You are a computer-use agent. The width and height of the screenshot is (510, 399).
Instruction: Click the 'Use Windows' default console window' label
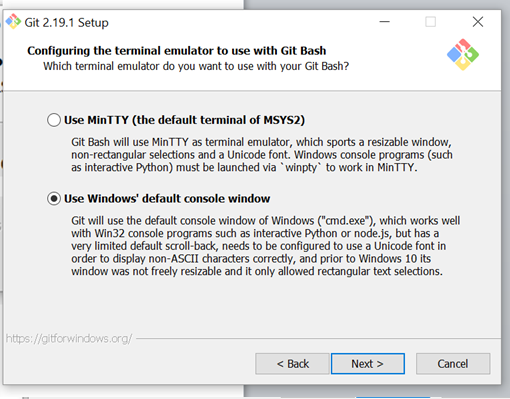tap(167, 199)
